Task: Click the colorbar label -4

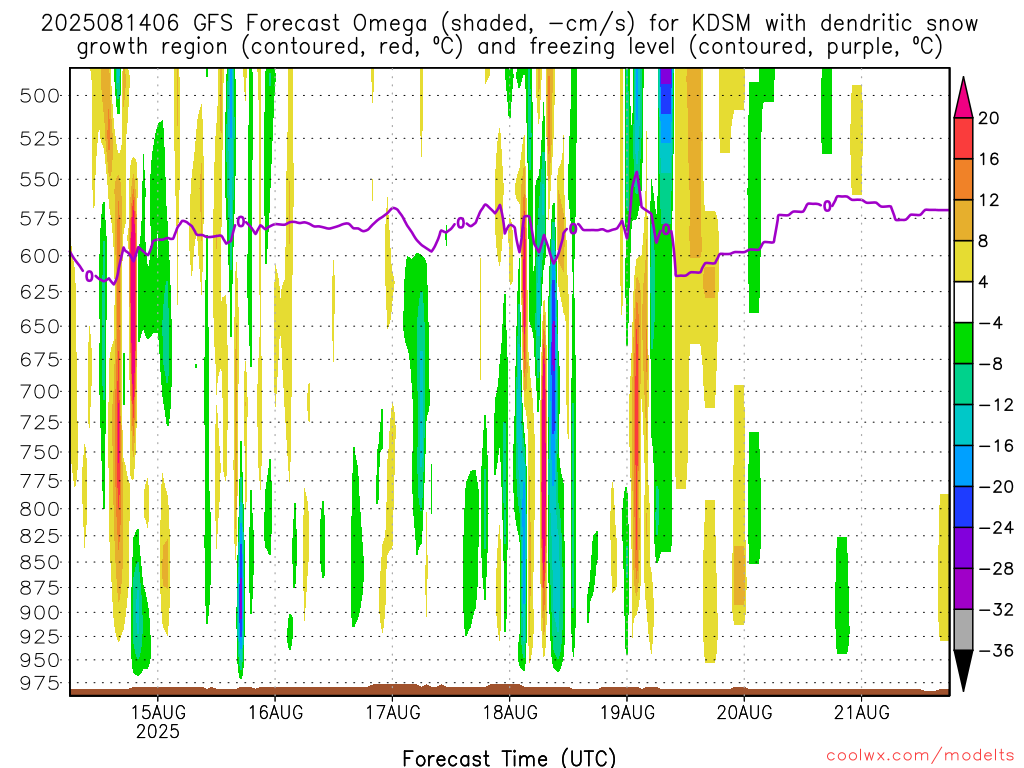Action: point(991,323)
